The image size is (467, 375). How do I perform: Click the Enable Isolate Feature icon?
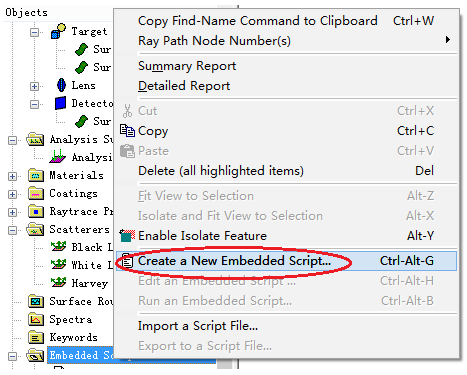pyautogui.click(x=127, y=236)
